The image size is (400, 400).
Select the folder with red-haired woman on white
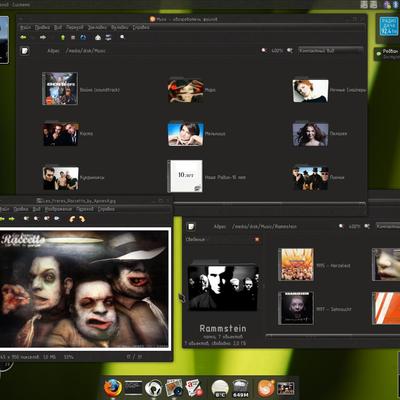pyautogui.click(x=310, y=90)
